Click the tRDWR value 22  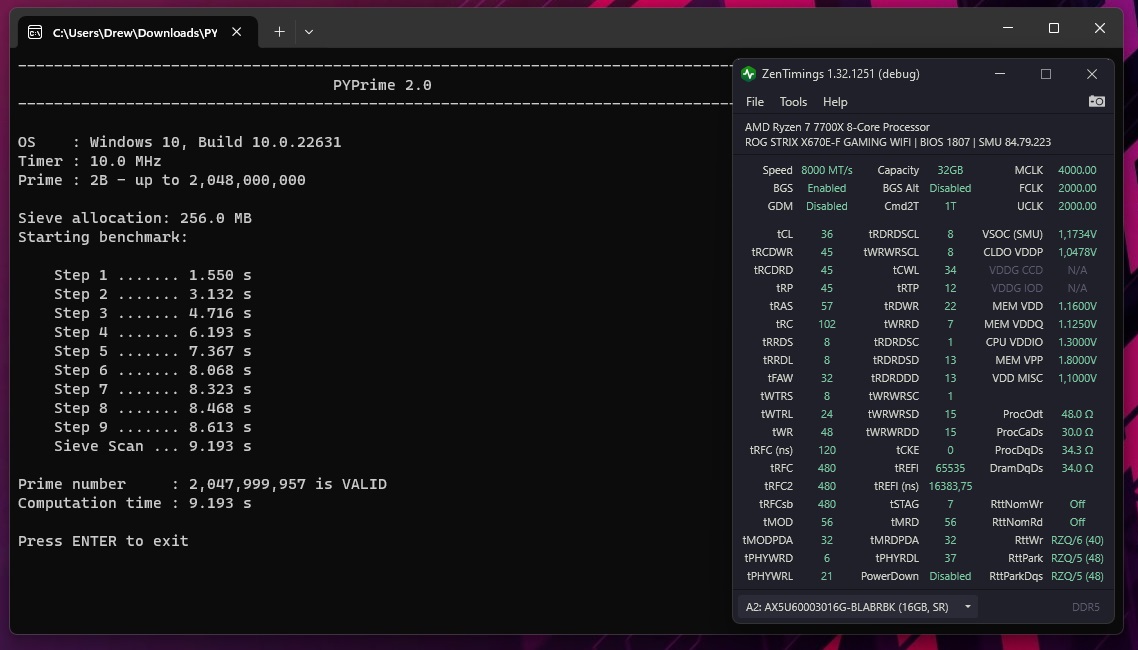[x=950, y=306]
